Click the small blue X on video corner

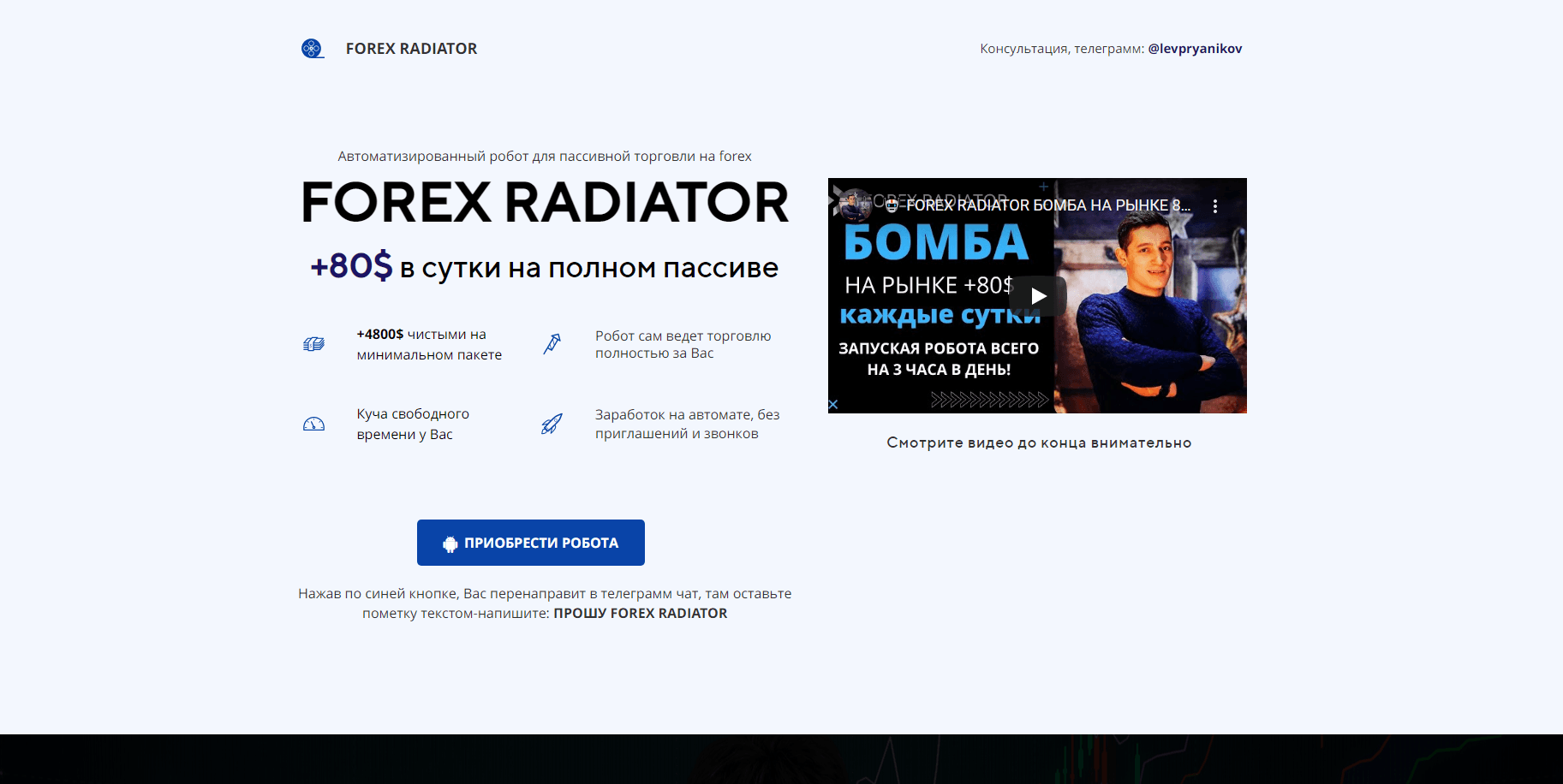point(833,404)
